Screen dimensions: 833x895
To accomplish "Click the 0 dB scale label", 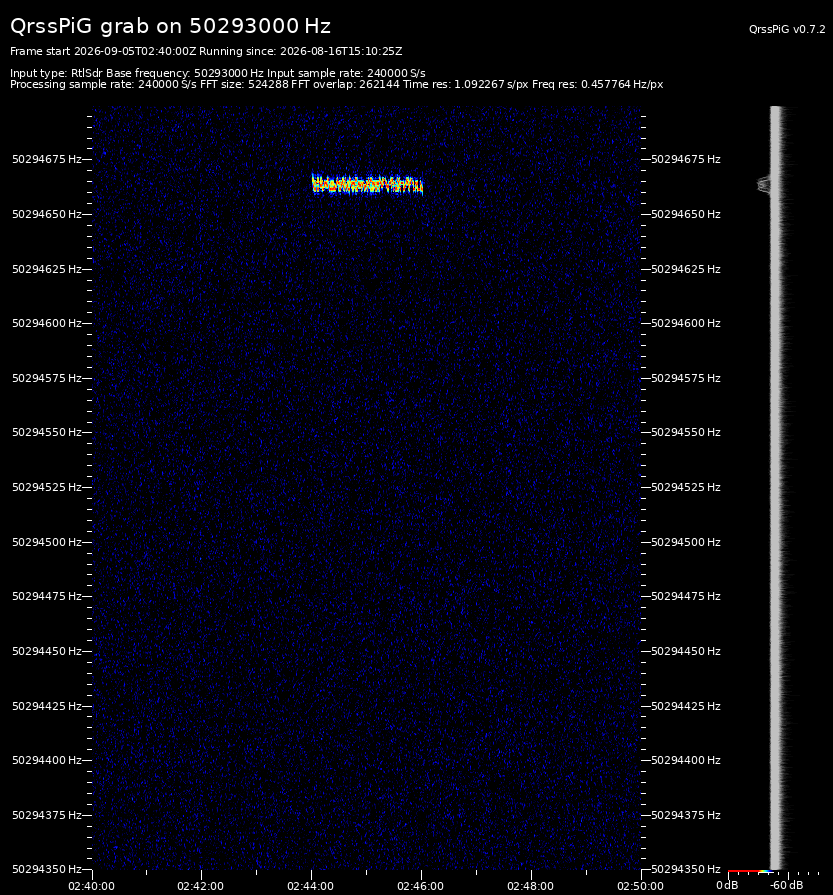I will point(727,885).
